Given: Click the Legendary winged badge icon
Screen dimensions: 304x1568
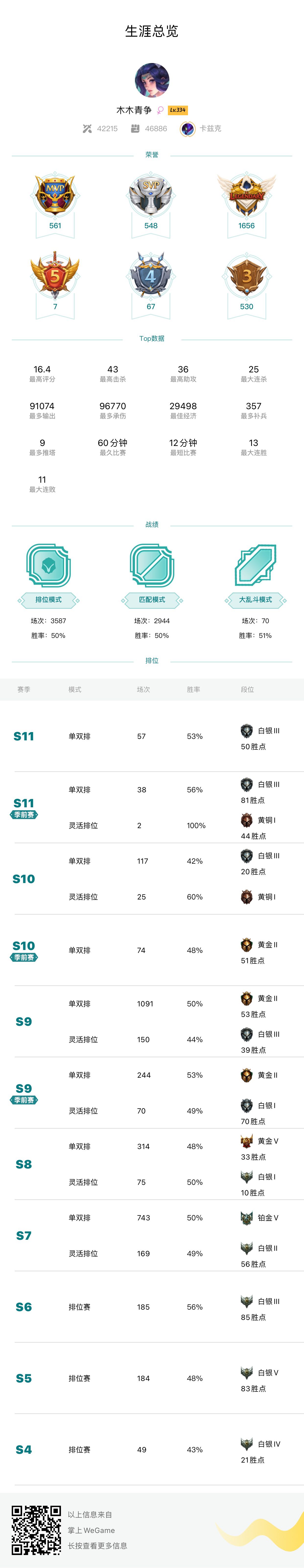Looking at the screenshot, I should tap(246, 194).
